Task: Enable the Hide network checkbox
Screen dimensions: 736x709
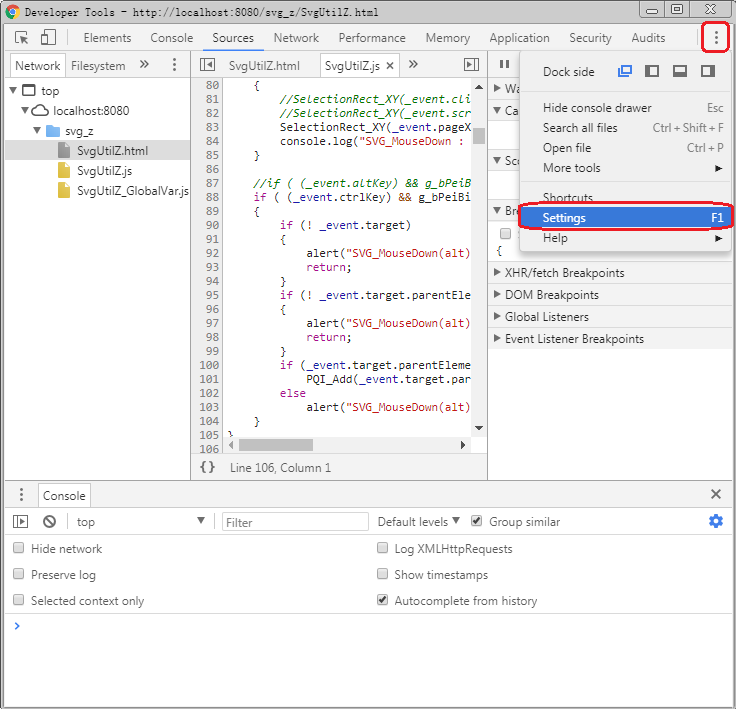Action: click(19, 549)
